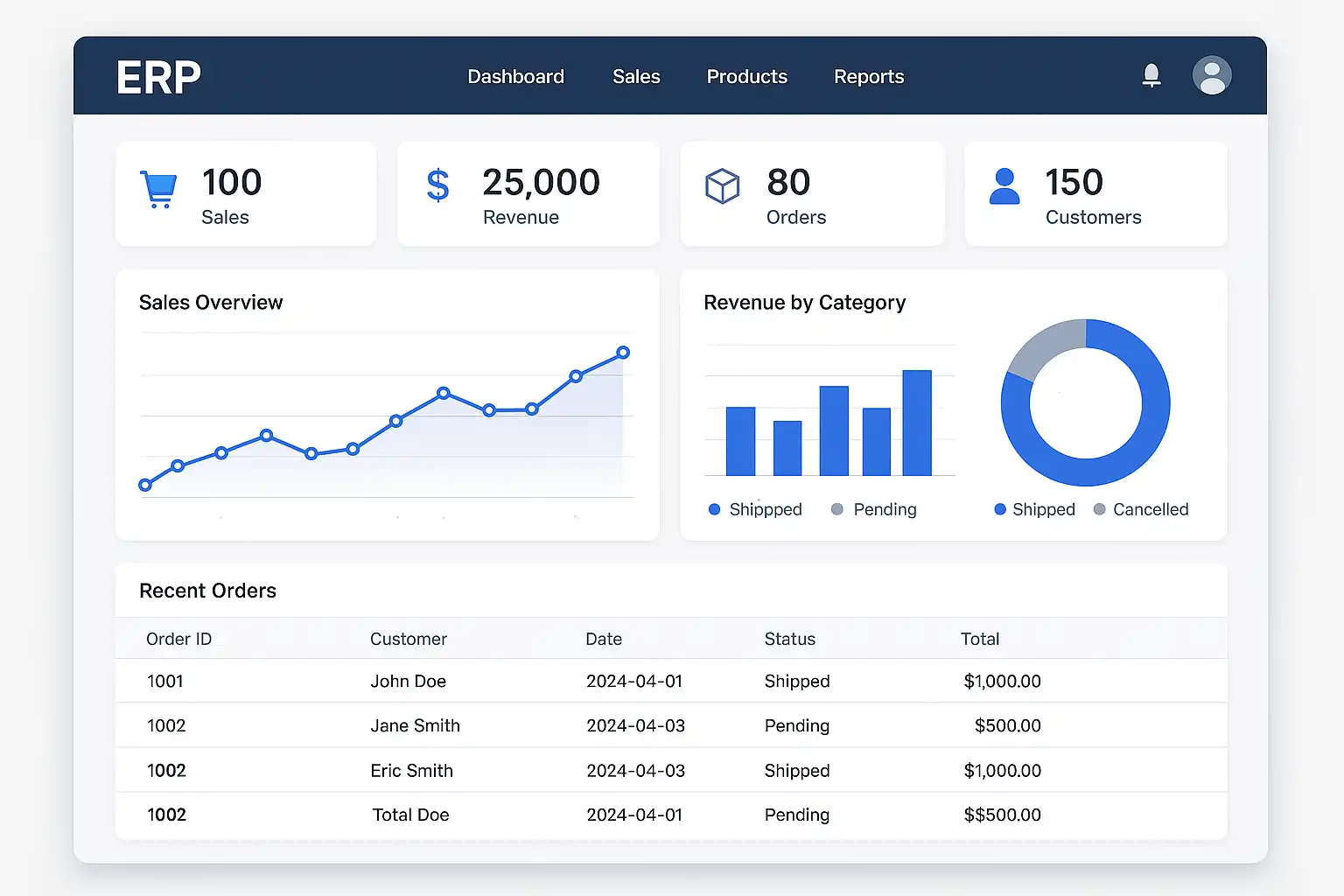Viewport: 1344px width, 896px height.
Task: Click customer name Jane Smith
Action: click(415, 725)
